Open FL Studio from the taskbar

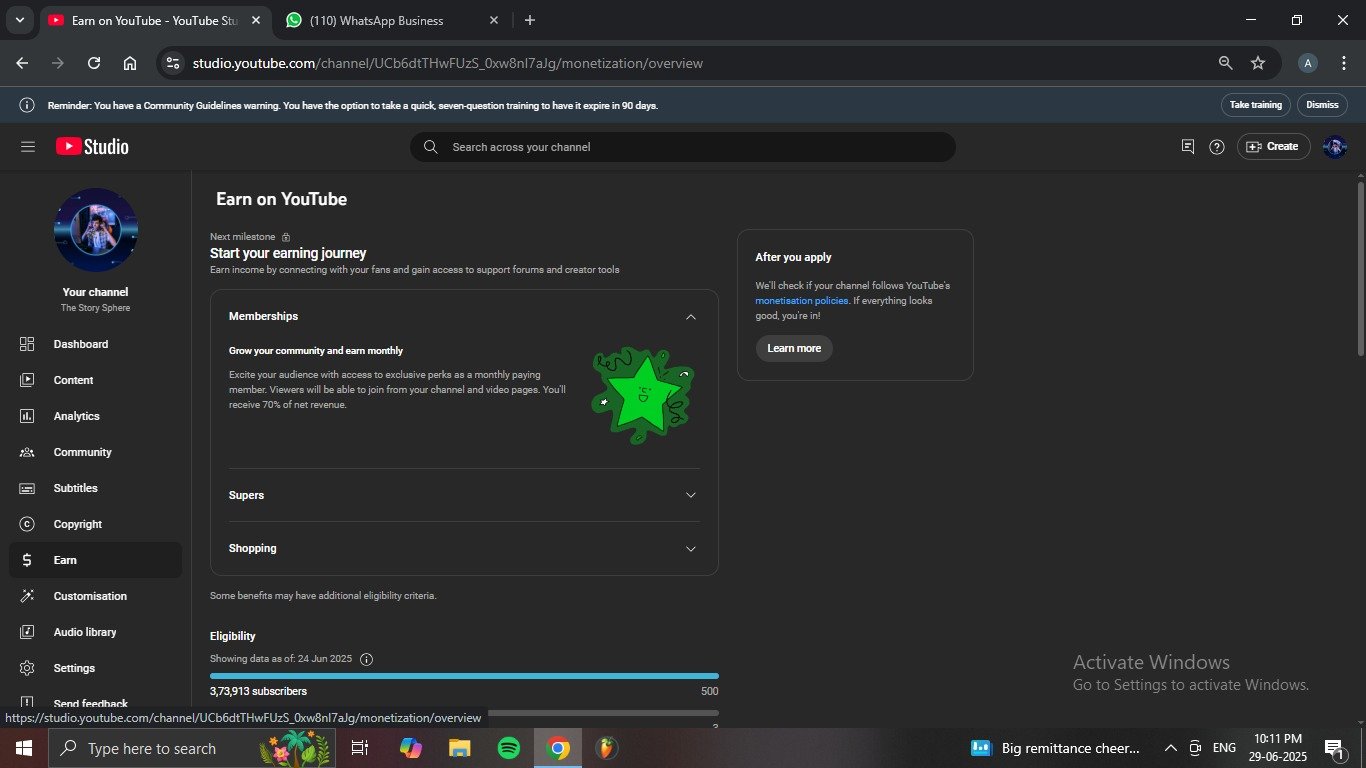[606, 748]
